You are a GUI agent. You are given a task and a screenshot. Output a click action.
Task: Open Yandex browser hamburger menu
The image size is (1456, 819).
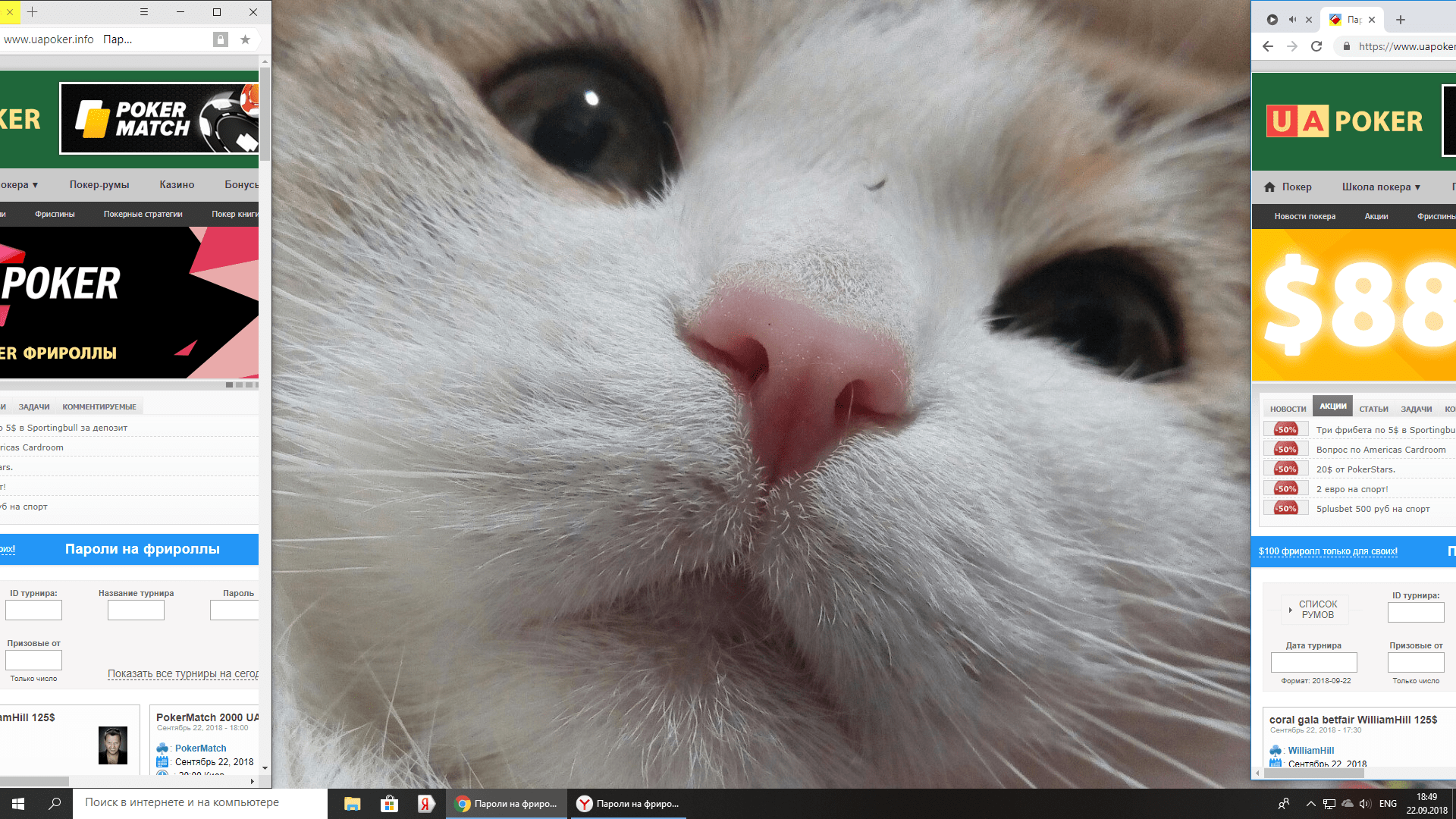144,12
